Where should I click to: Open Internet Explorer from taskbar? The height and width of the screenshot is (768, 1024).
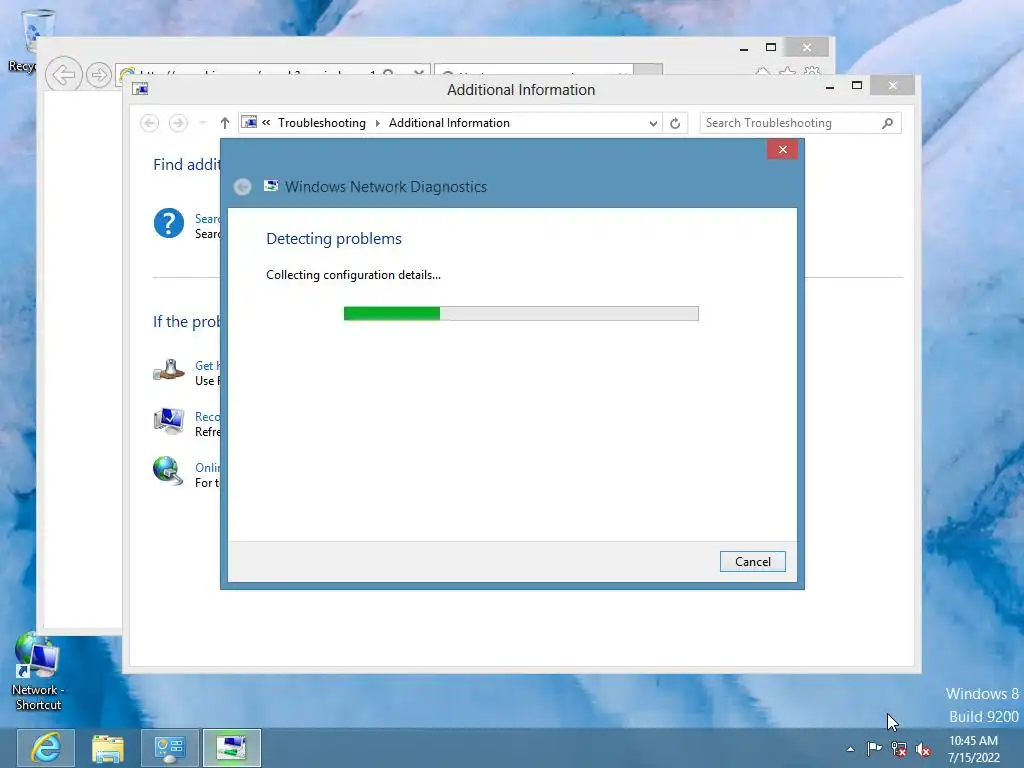click(46, 748)
